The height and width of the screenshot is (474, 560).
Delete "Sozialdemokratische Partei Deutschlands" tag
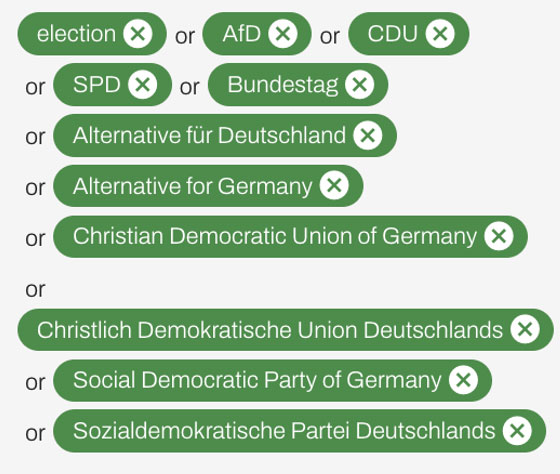pyautogui.click(x=517, y=430)
